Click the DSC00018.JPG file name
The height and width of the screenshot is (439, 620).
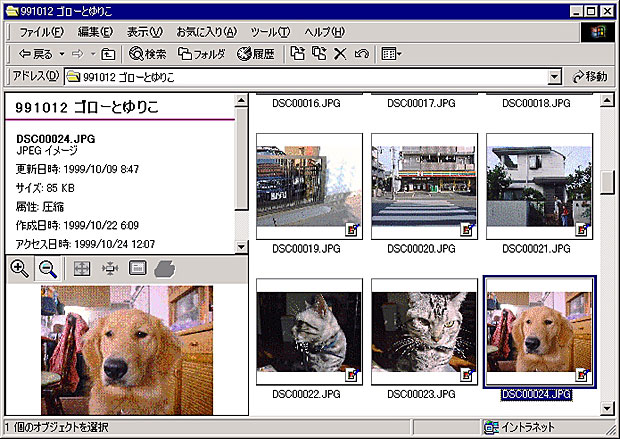[536, 103]
